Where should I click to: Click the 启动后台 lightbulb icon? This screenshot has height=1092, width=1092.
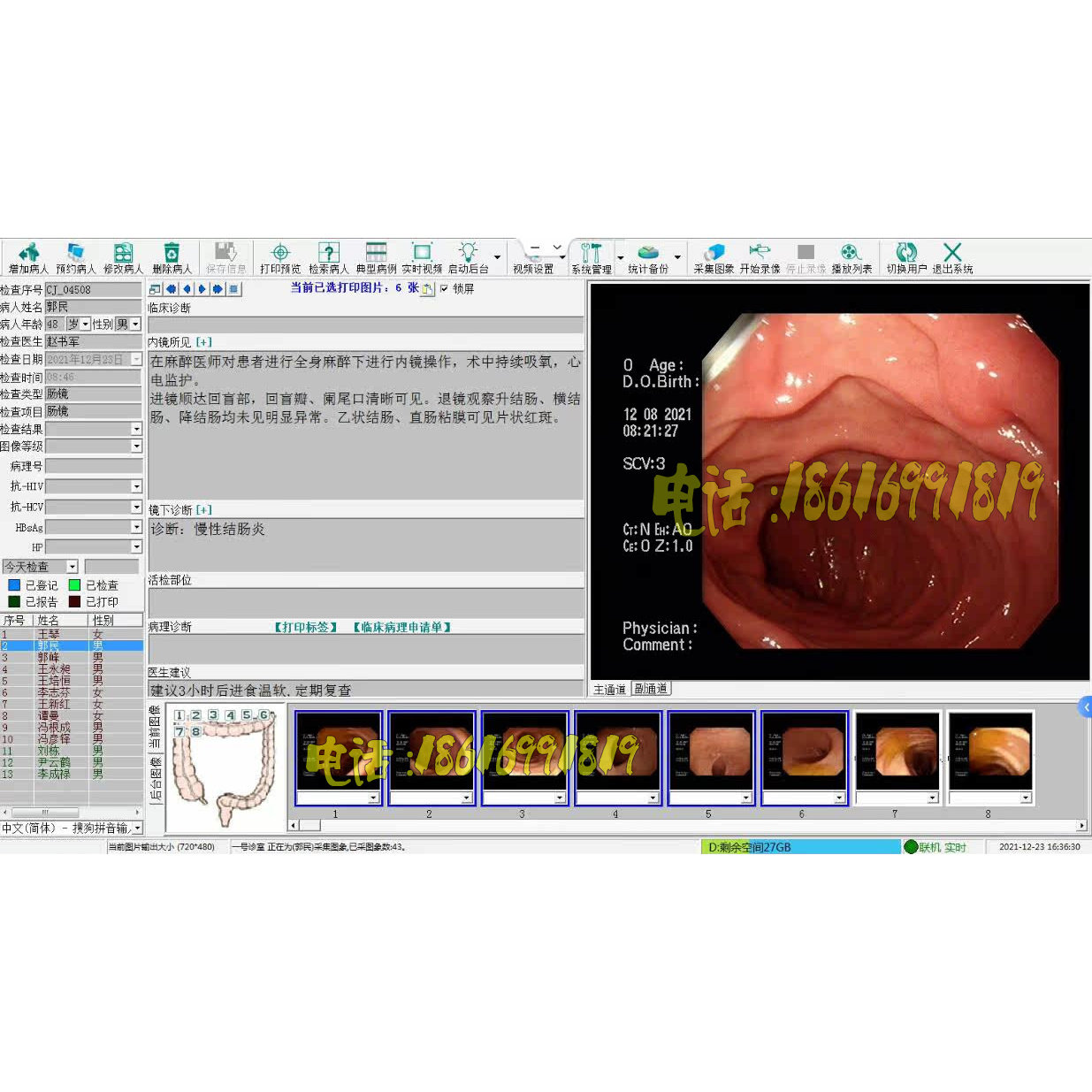coord(468,257)
